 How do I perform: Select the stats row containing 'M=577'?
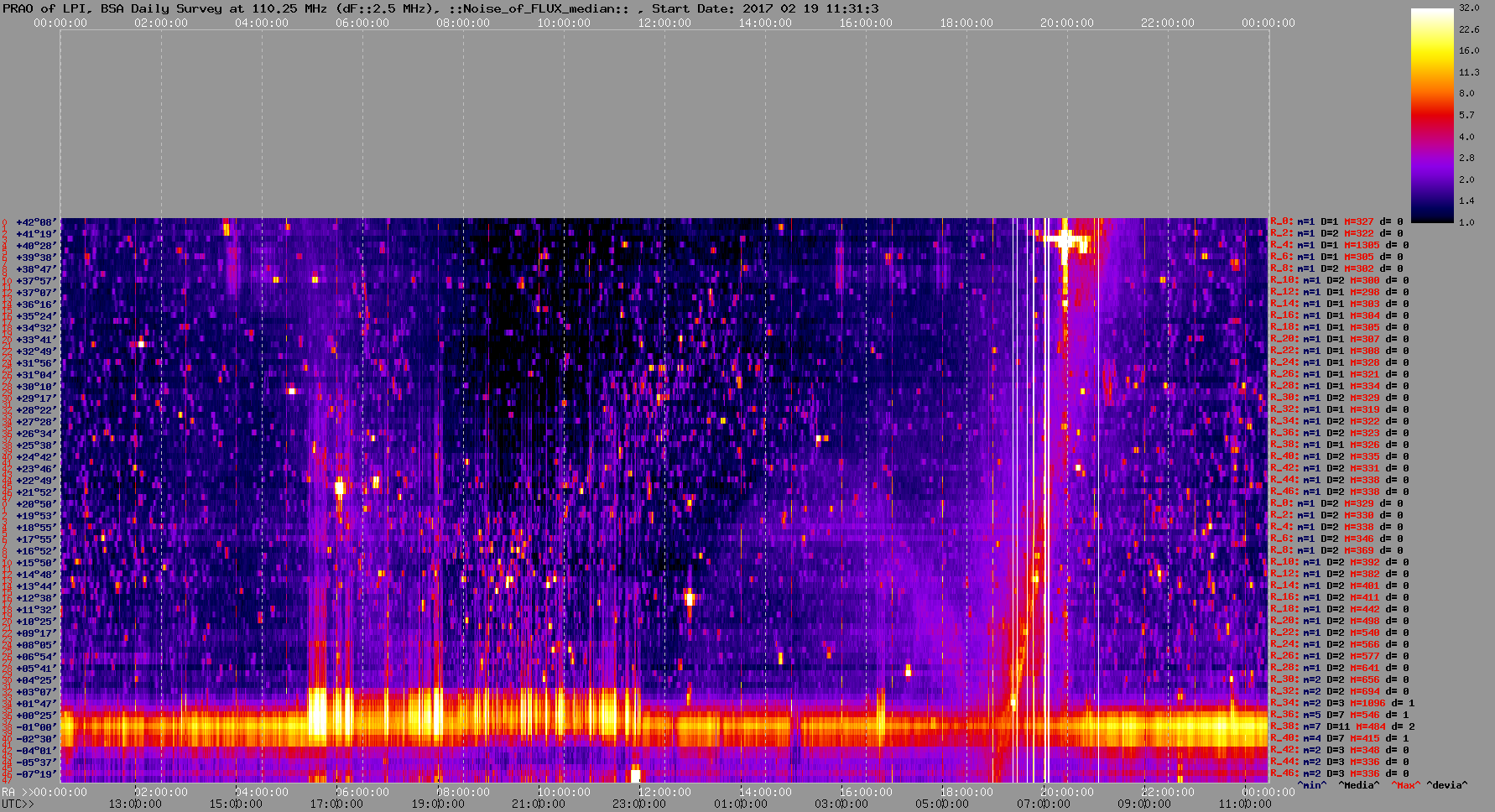click(x=1340, y=657)
